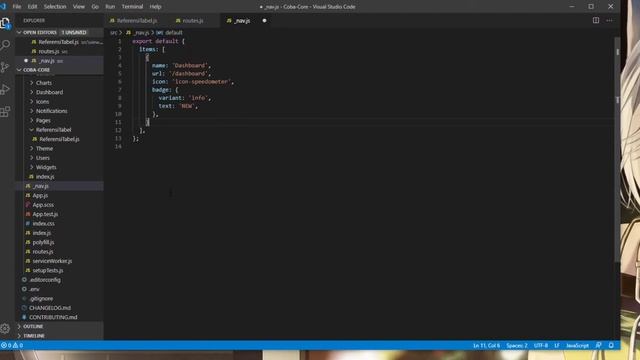Viewport: 640px width, 360px height.
Task: Open the Help menu
Action: point(155,7)
